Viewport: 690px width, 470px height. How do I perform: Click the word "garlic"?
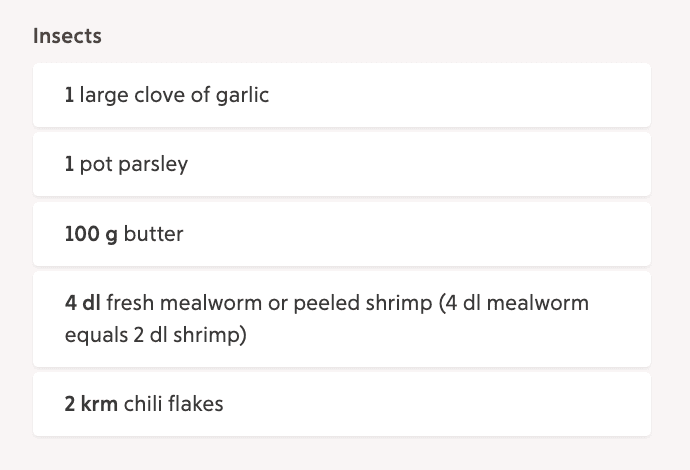pyautogui.click(x=242, y=95)
